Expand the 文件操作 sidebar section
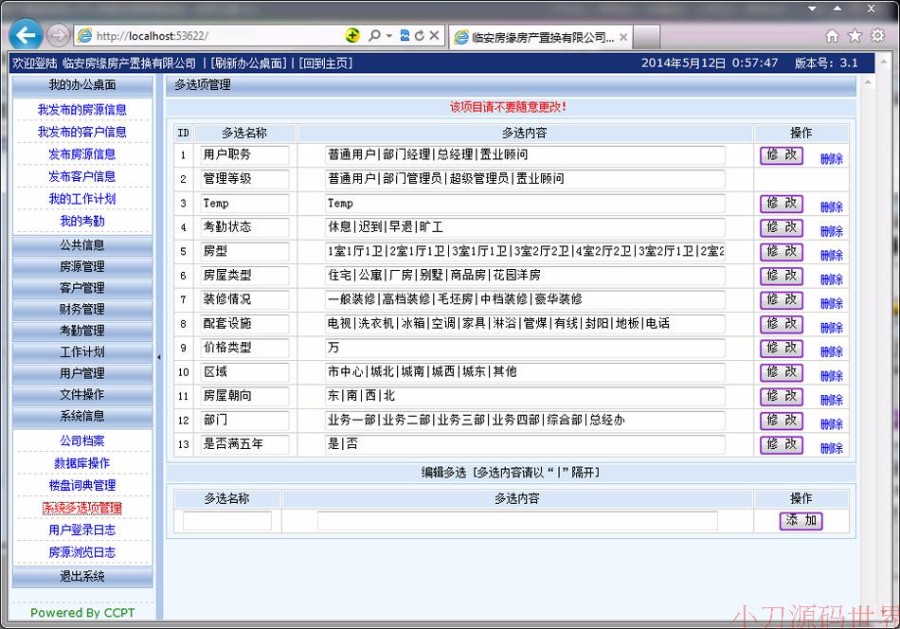900x629 pixels. tap(83, 394)
